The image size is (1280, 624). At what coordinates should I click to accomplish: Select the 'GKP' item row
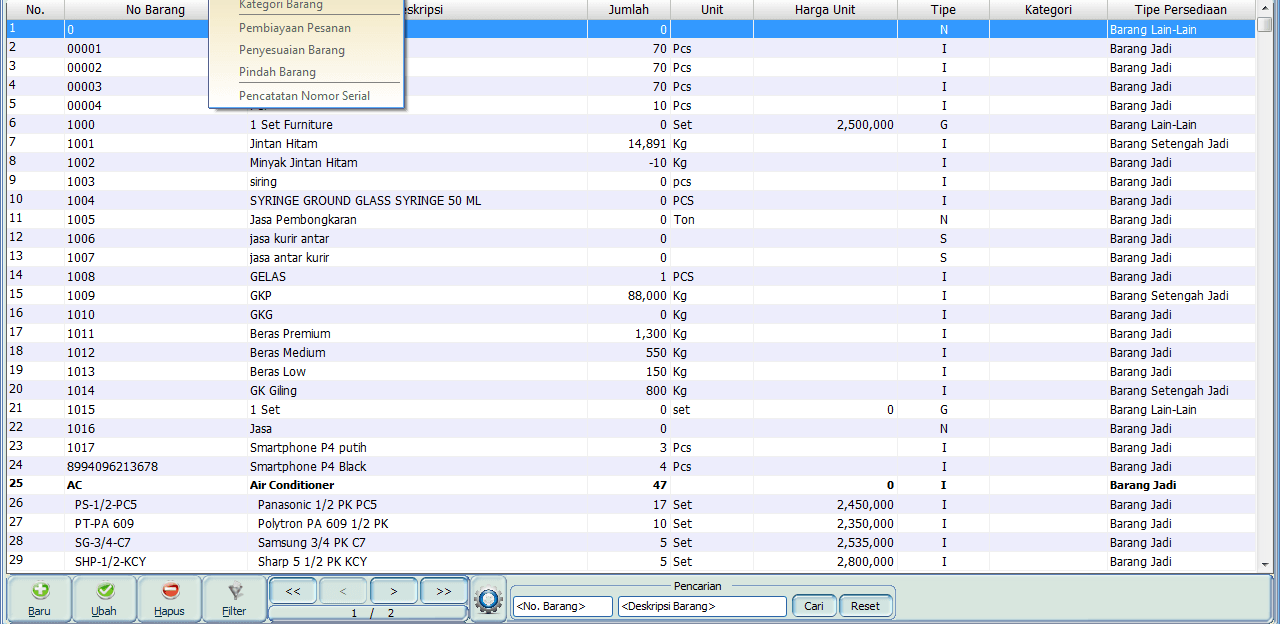pyautogui.click(x=631, y=296)
